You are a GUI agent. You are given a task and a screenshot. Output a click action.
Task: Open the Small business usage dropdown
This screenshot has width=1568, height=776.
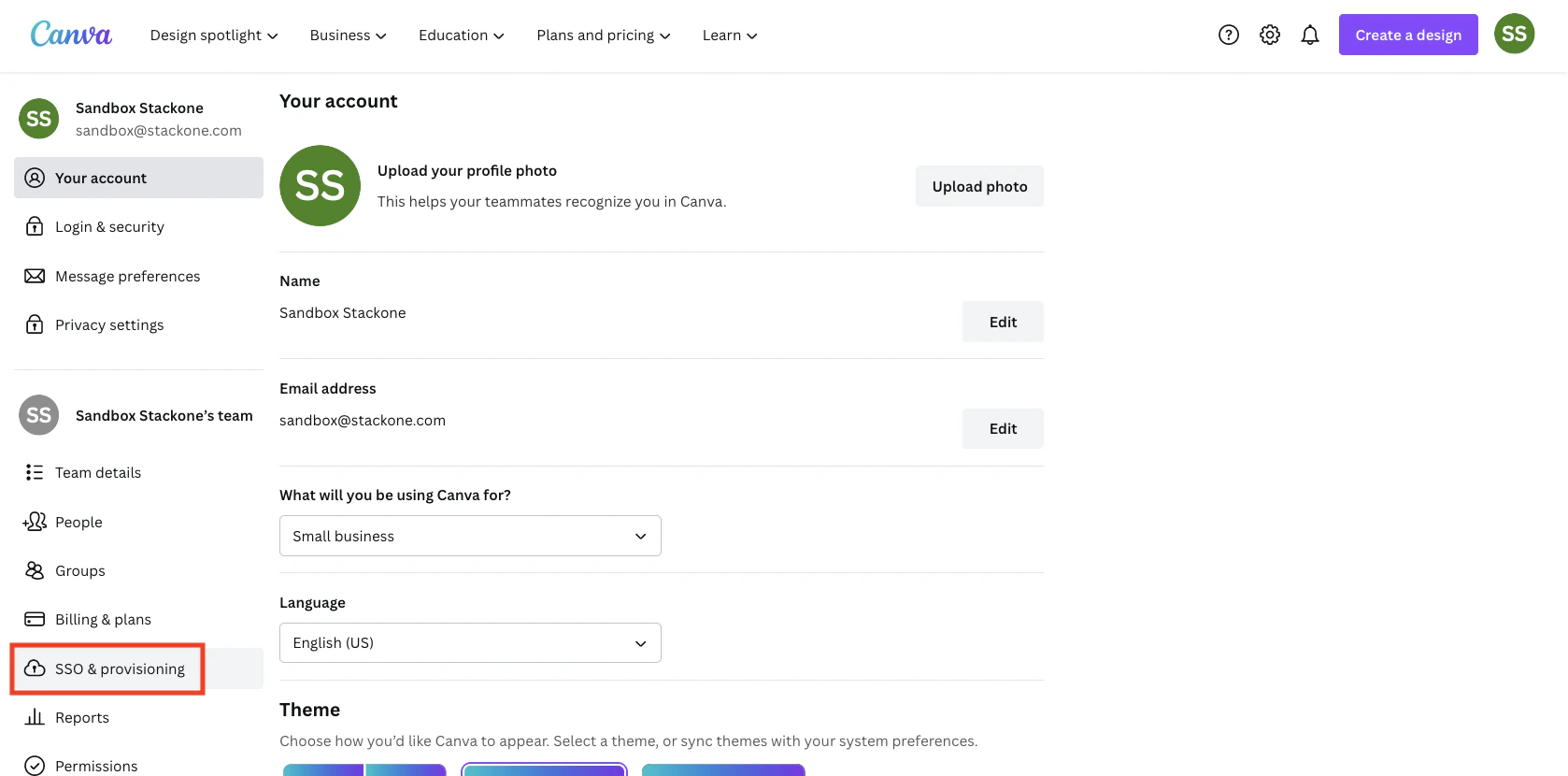pyautogui.click(x=470, y=536)
